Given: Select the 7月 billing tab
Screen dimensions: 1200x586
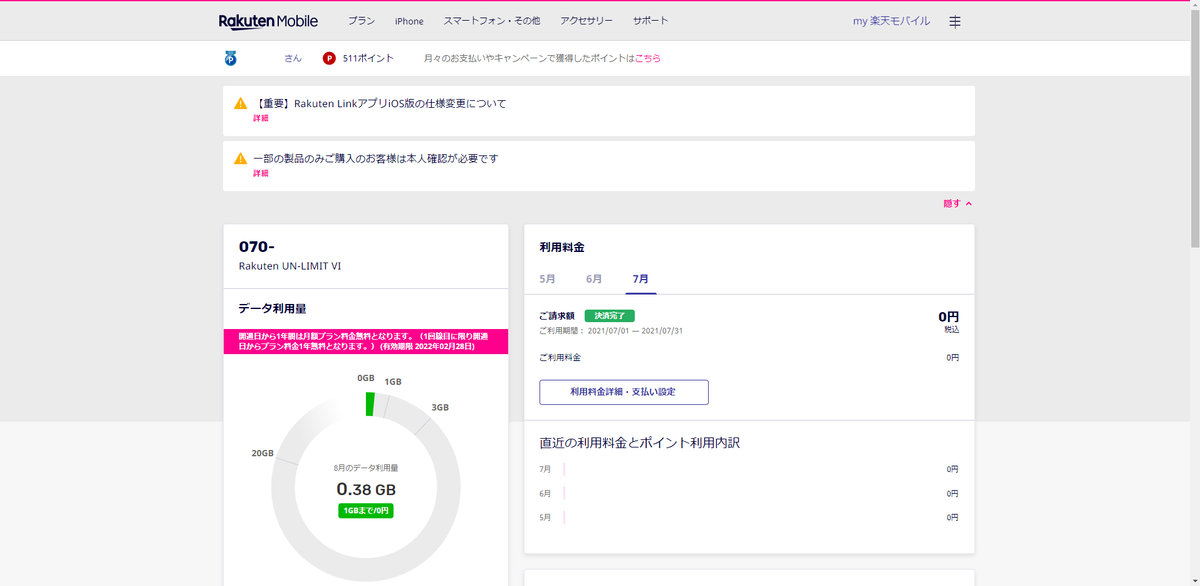Looking at the screenshot, I should pos(641,279).
